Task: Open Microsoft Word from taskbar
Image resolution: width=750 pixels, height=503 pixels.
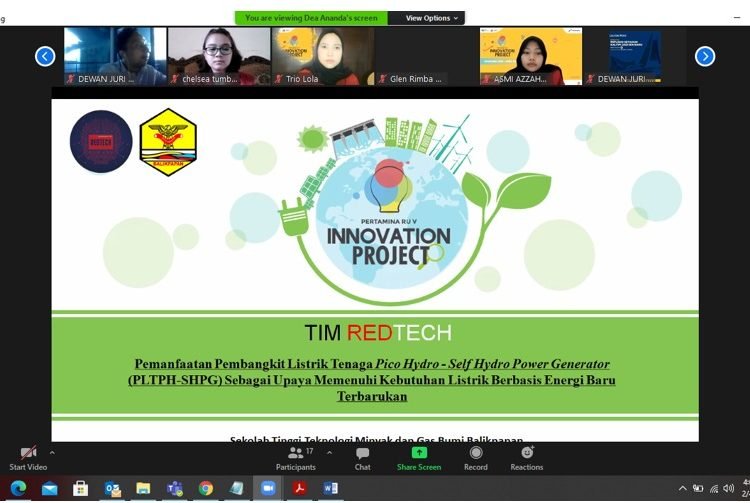Action: (331, 488)
